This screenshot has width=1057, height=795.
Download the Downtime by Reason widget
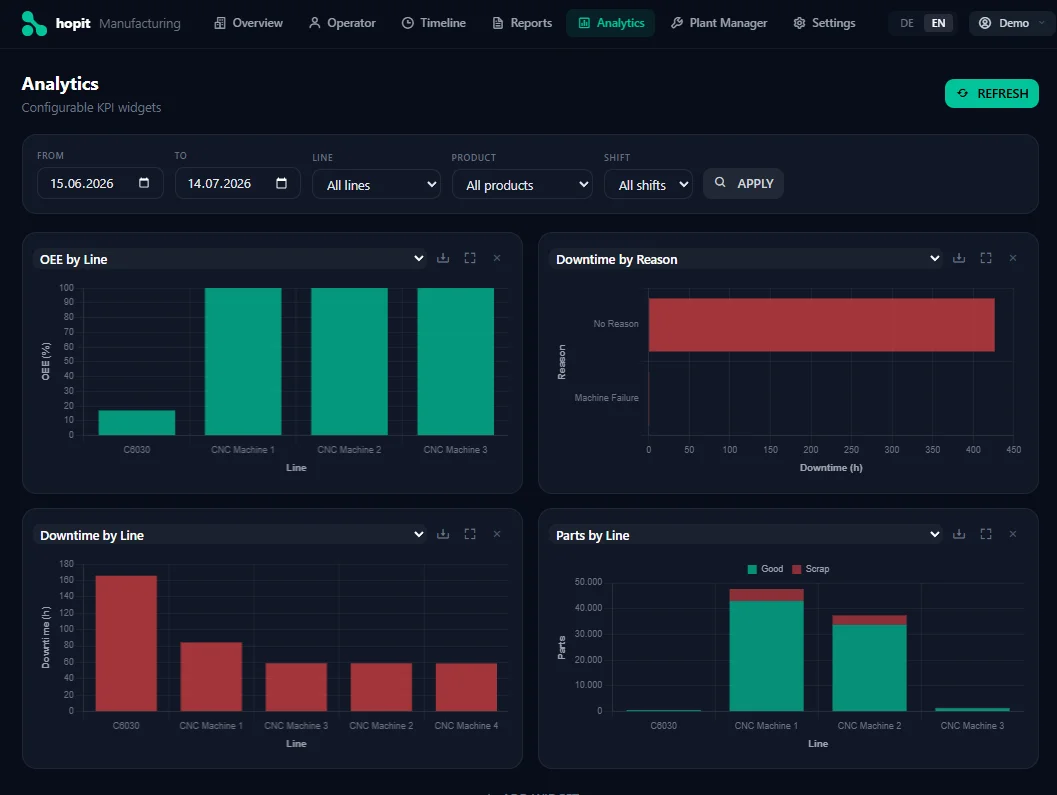959,258
